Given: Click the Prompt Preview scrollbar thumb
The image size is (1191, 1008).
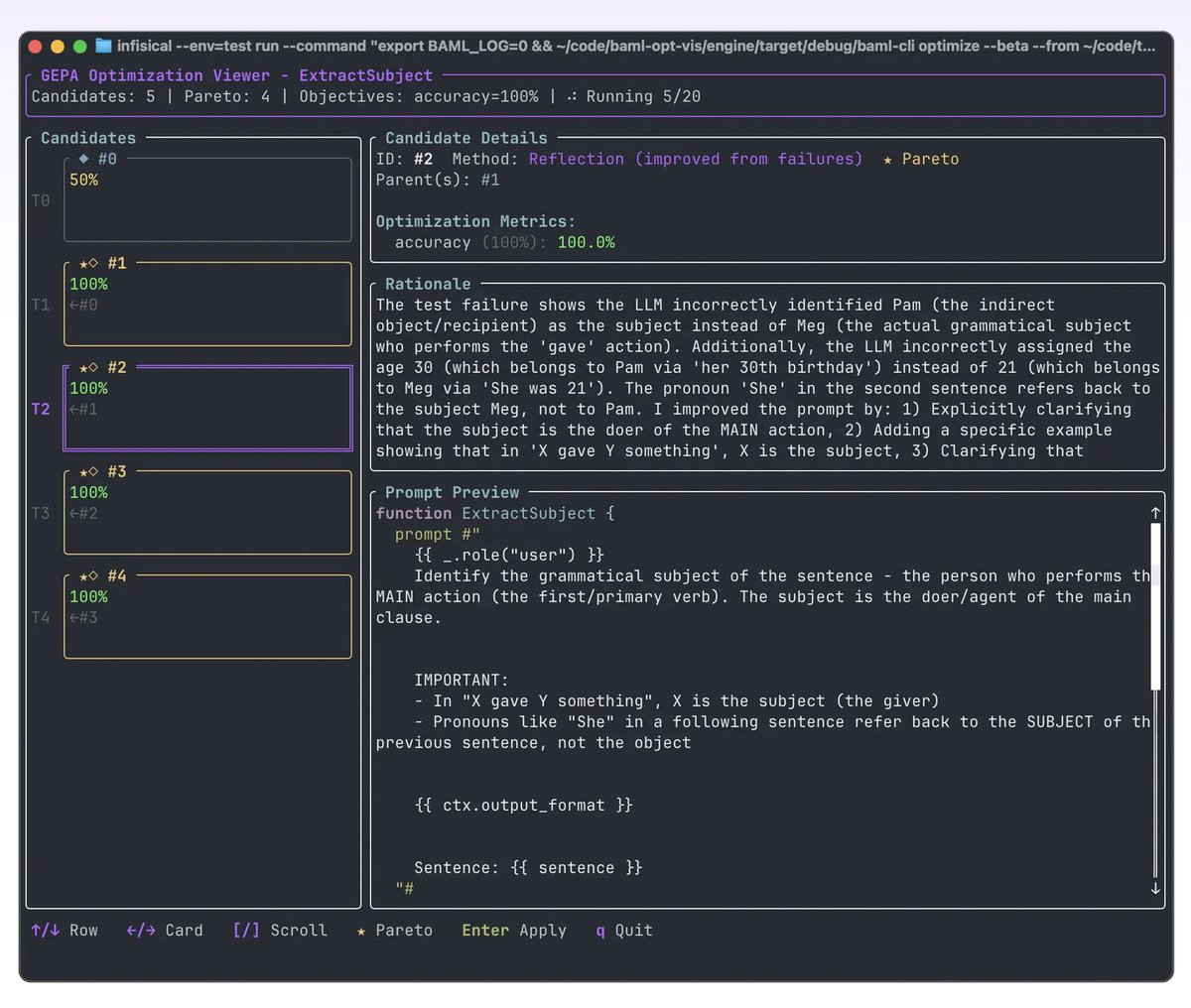Looking at the screenshot, I should click(1155, 606).
